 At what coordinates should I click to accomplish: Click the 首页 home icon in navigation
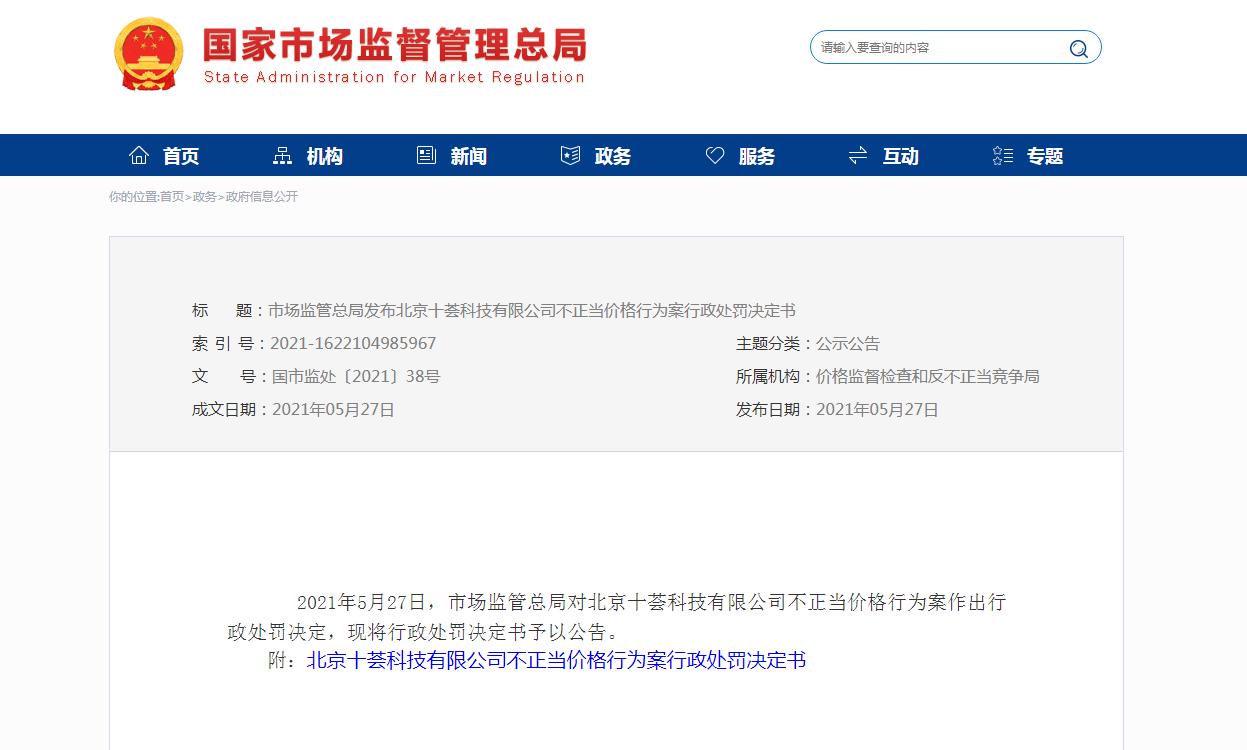[x=139, y=154]
